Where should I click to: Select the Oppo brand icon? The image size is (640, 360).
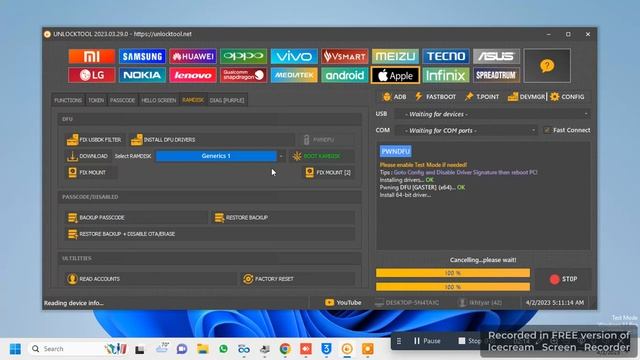pyautogui.click(x=243, y=56)
